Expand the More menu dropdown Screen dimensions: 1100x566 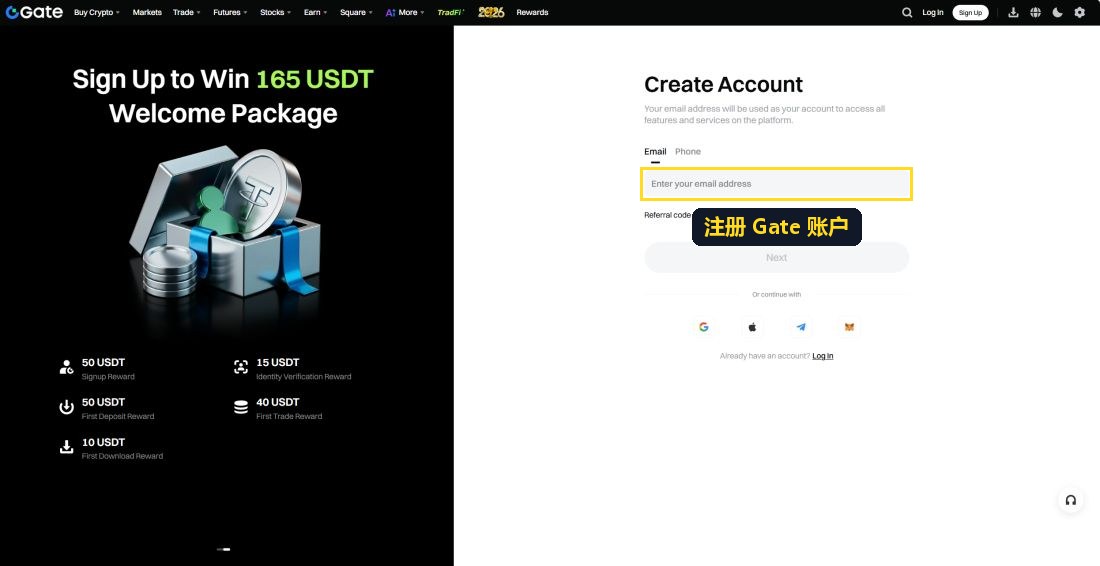pos(405,13)
